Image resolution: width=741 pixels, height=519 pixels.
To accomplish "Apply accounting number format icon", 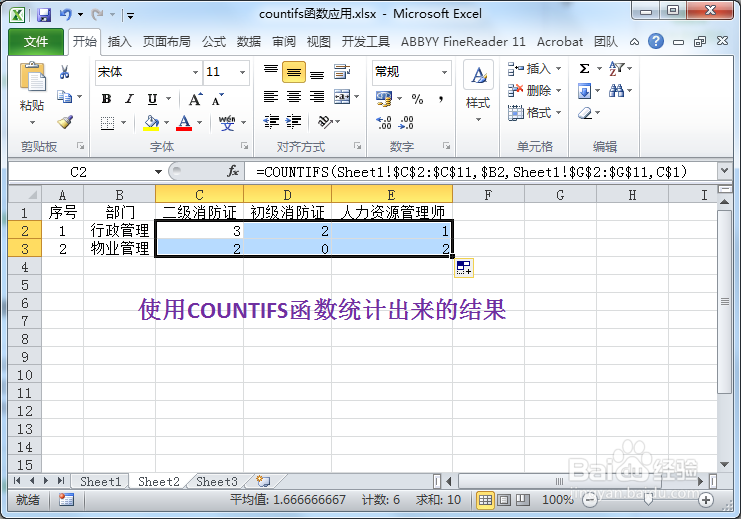I will [384, 99].
